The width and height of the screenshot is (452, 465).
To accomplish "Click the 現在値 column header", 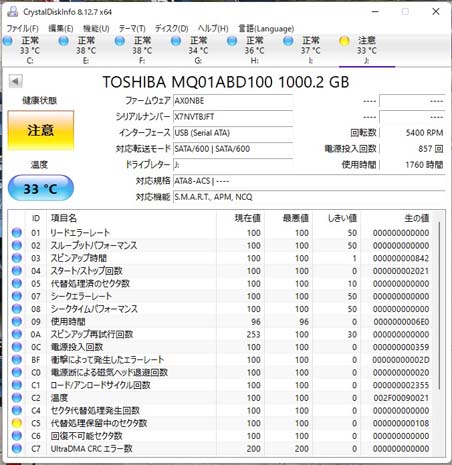I will 240,218.
